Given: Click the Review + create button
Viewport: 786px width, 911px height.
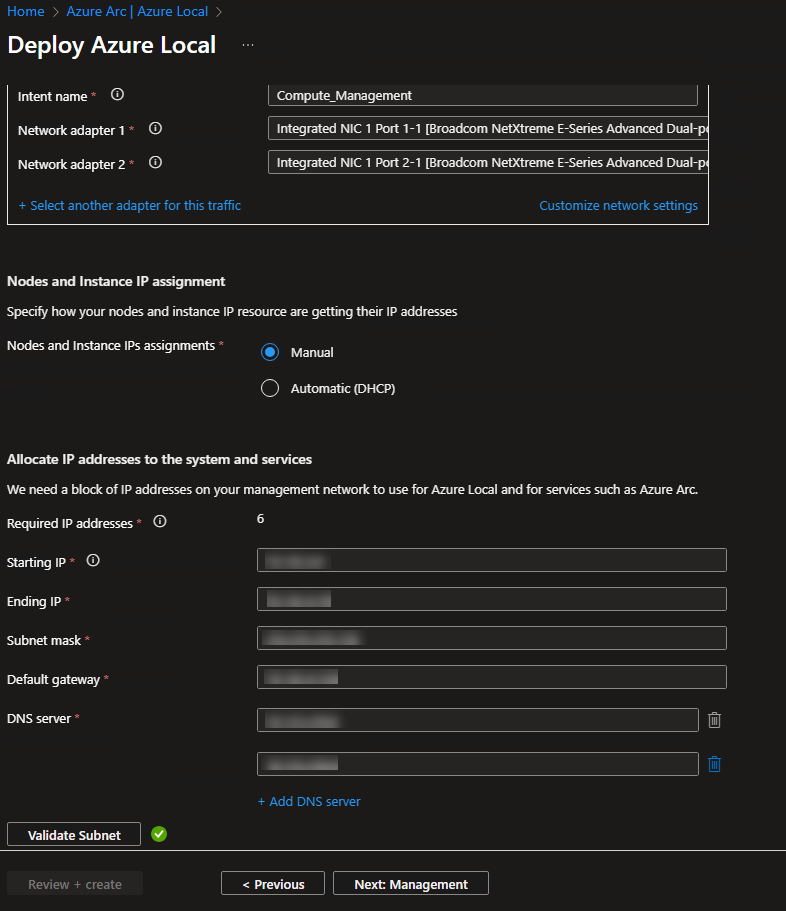Looking at the screenshot, I should pos(75,884).
